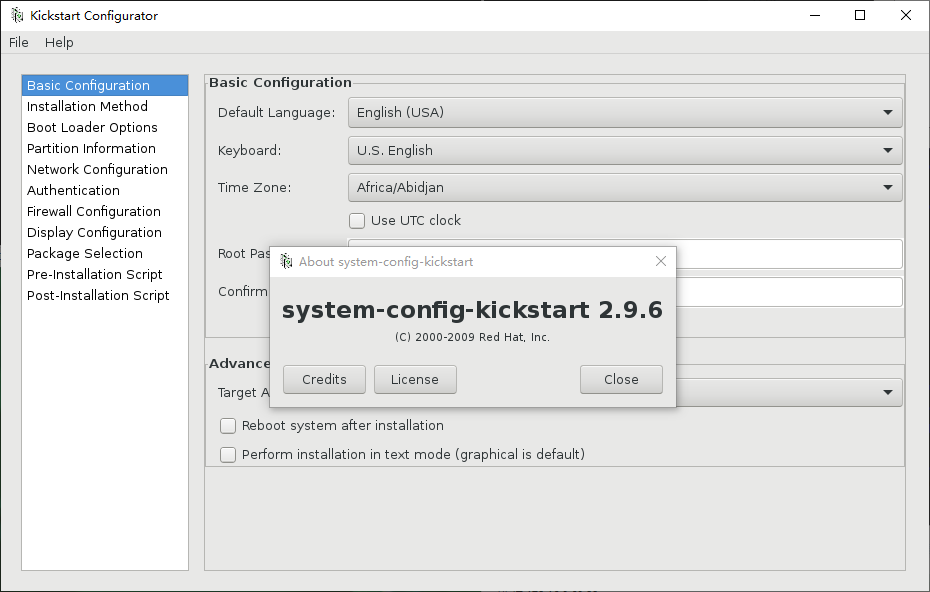
Task: Enable text mode installation checkbox
Action: [228, 454]
